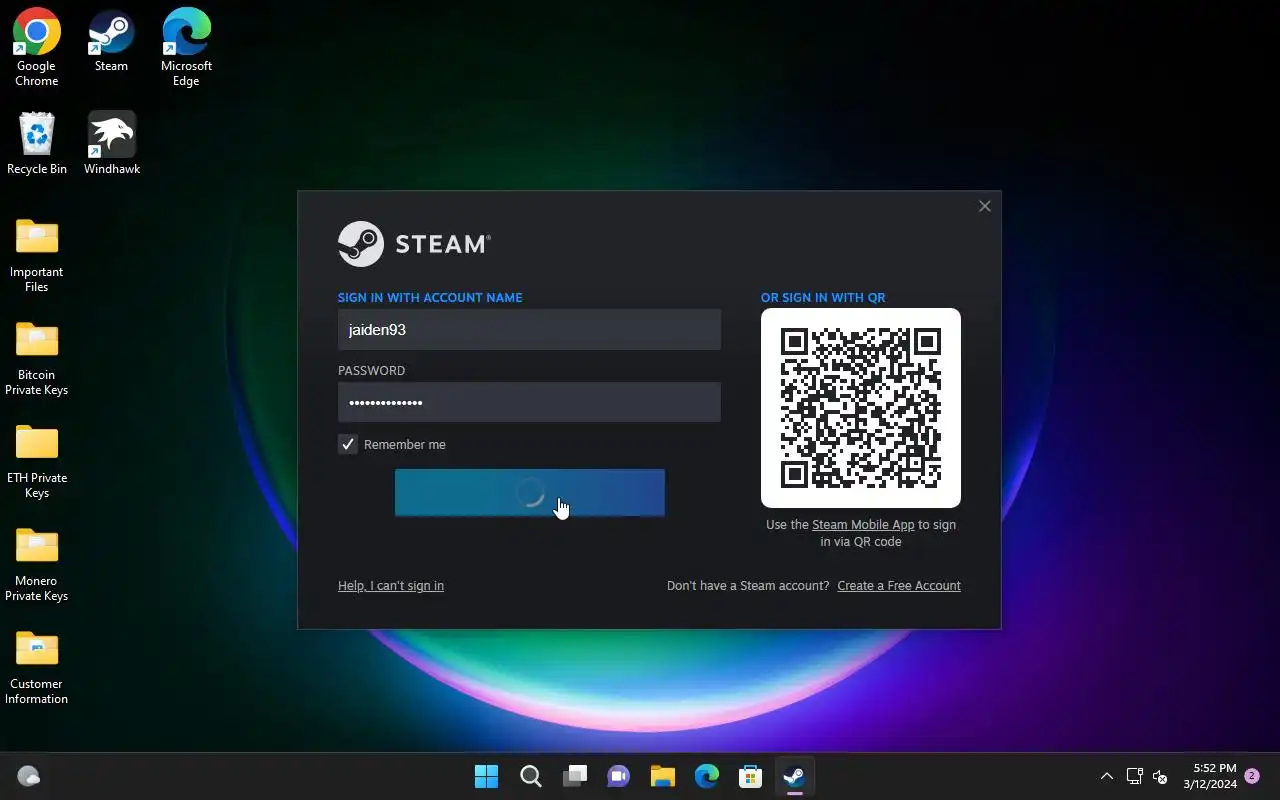Select the Recycle Bin icon
The image size is (1280, 800).
(x=37, y=143)
